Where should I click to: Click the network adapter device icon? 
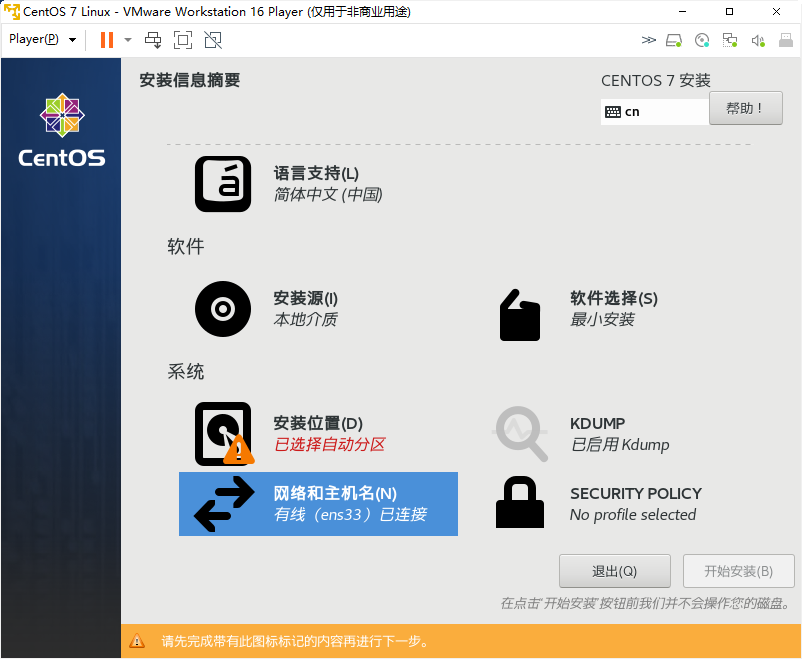coord(730,40)
